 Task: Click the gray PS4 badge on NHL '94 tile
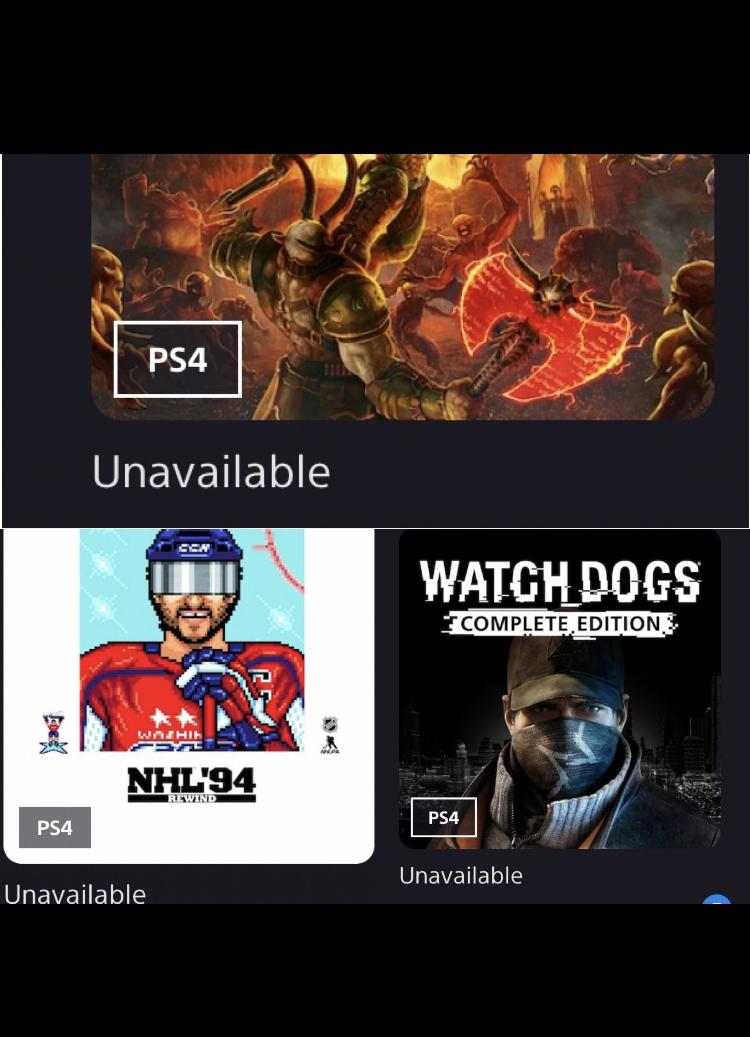(x=55, y=827)
